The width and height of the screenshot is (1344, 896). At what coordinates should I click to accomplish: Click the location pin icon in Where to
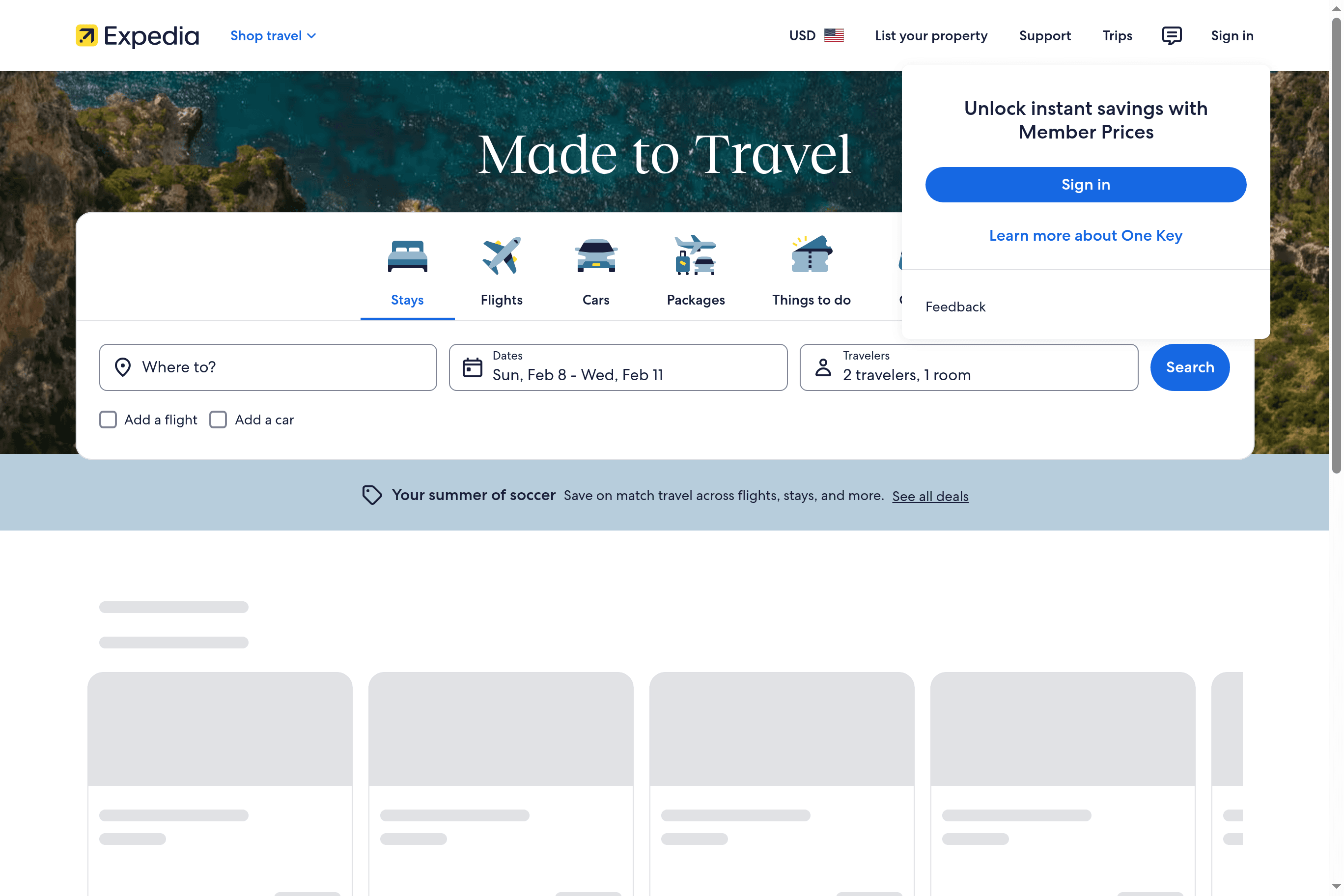(123, 367)
